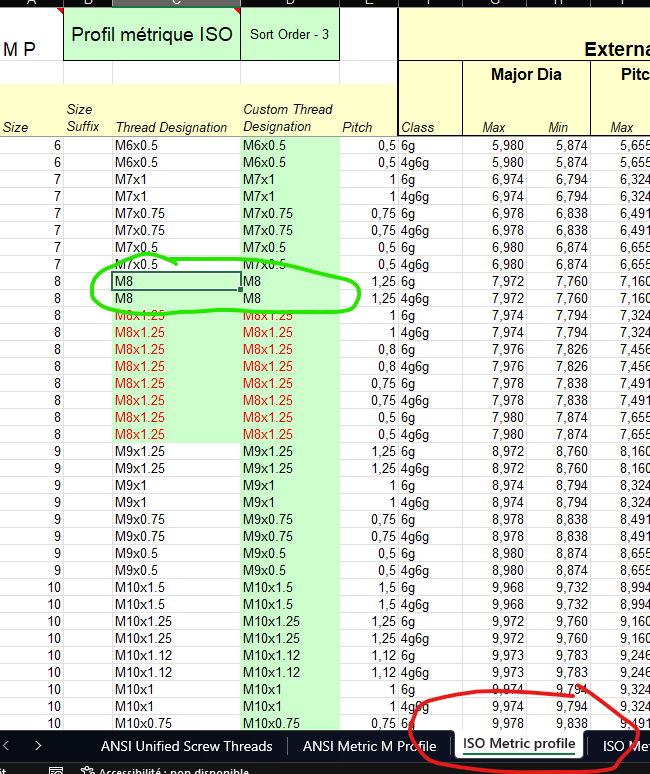Select the Custom Thread Designation header cell
Viewport: 650px width, 774px height.
pos(290,110)
